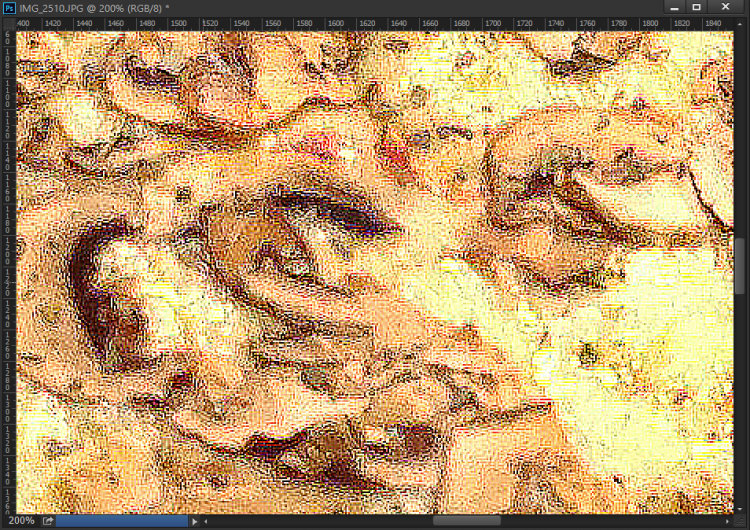Click the 1600 mark on the horizontal ruler
The height and width of the screenshot is (530, 750).
click(336, 23)
